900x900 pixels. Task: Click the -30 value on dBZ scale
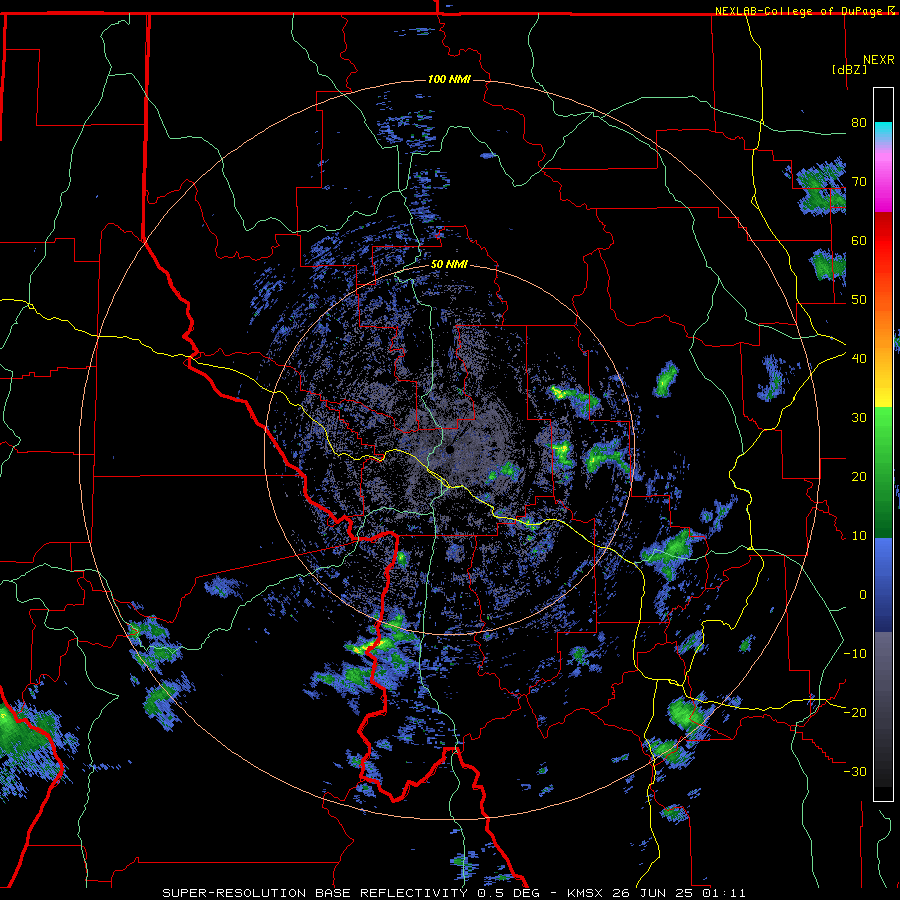(x=855, y=771)
